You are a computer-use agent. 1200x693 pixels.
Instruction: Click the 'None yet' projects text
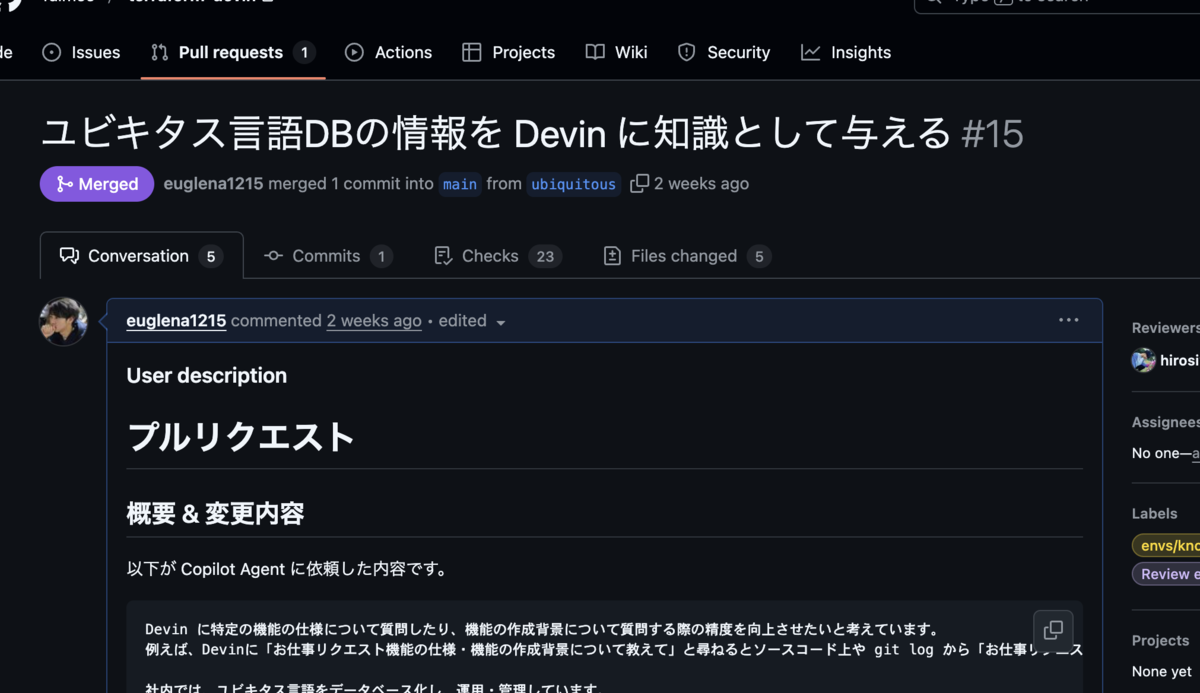coord(1161,671)
